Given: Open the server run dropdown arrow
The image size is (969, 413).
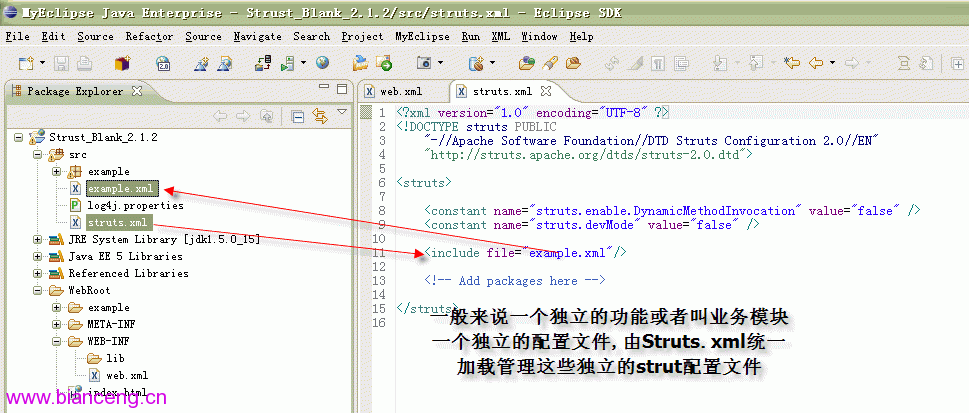Looking at the screenshot, I should (303, 62).
